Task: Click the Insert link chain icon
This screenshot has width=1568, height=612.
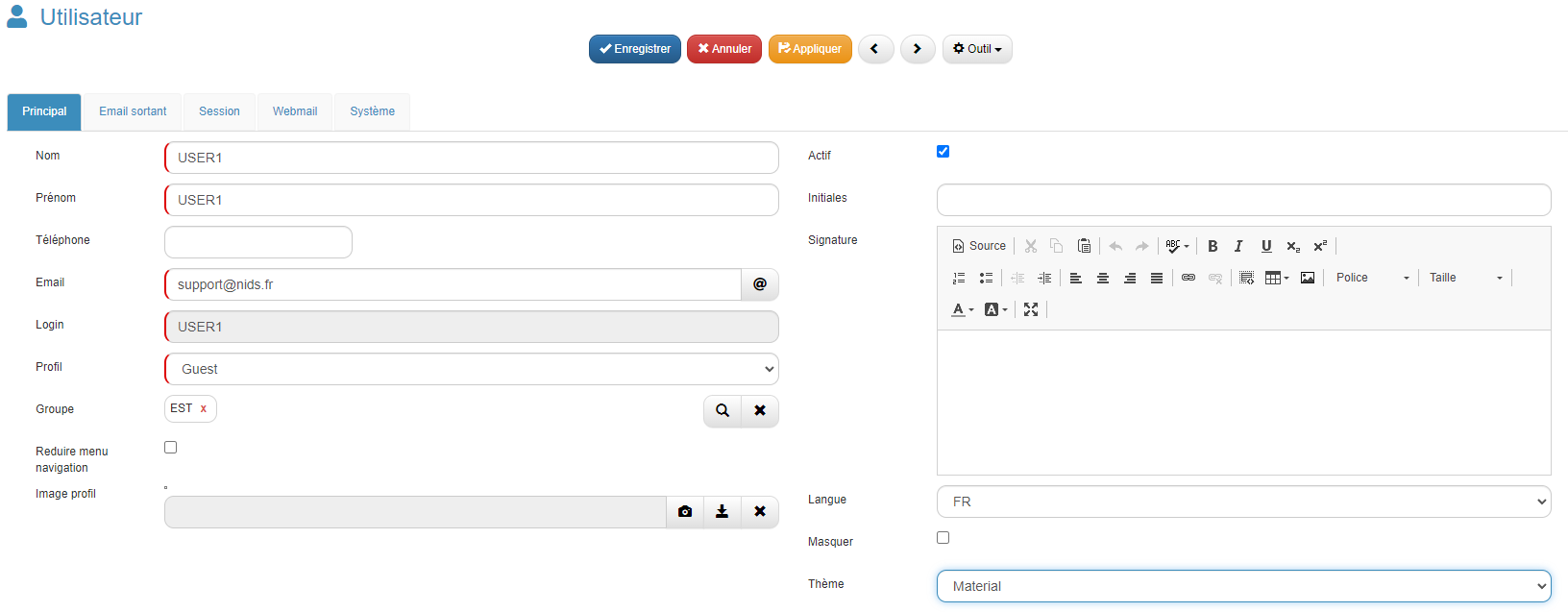Action: click(x=1188, y=278)
